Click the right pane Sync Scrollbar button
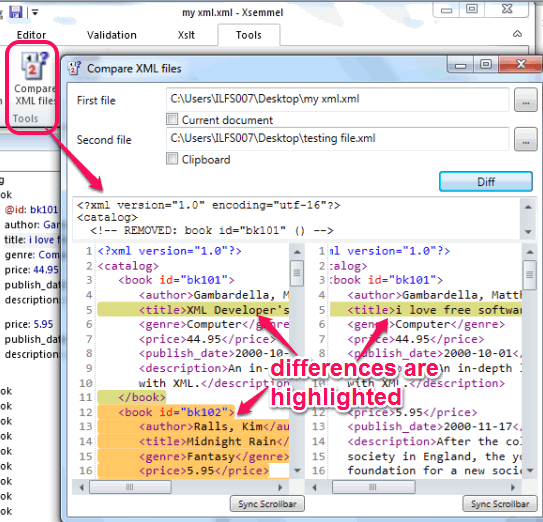 pyautogui.click(x=500, y=504)
